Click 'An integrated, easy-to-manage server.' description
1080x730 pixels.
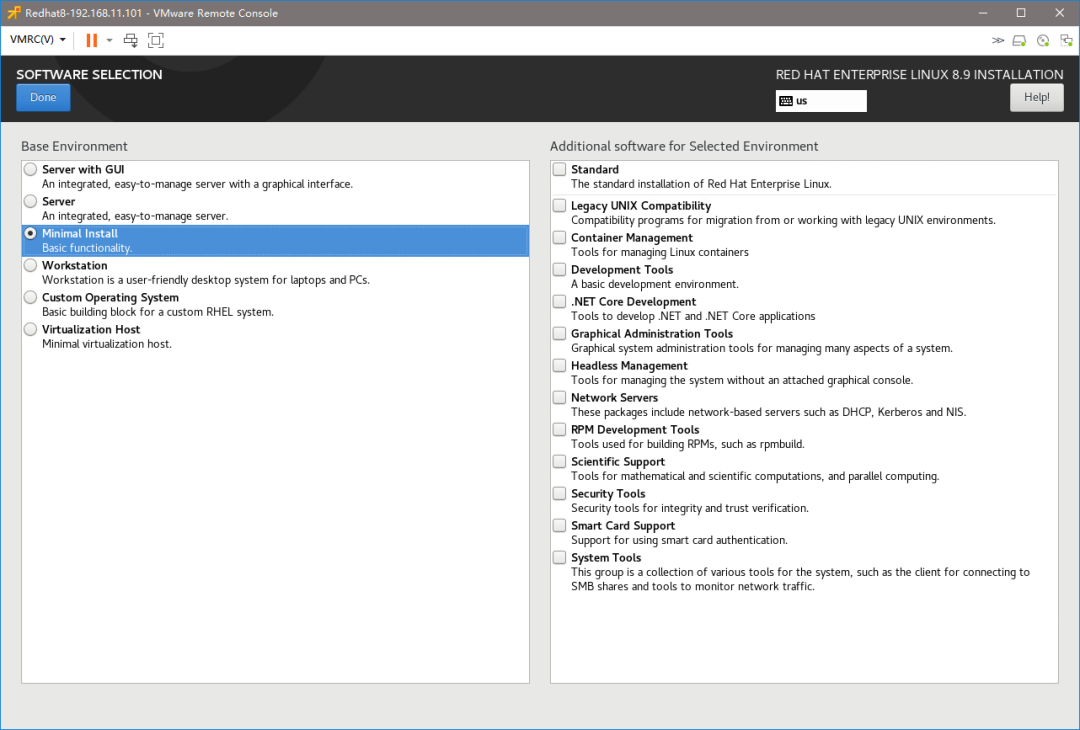(x=135, y=216)
